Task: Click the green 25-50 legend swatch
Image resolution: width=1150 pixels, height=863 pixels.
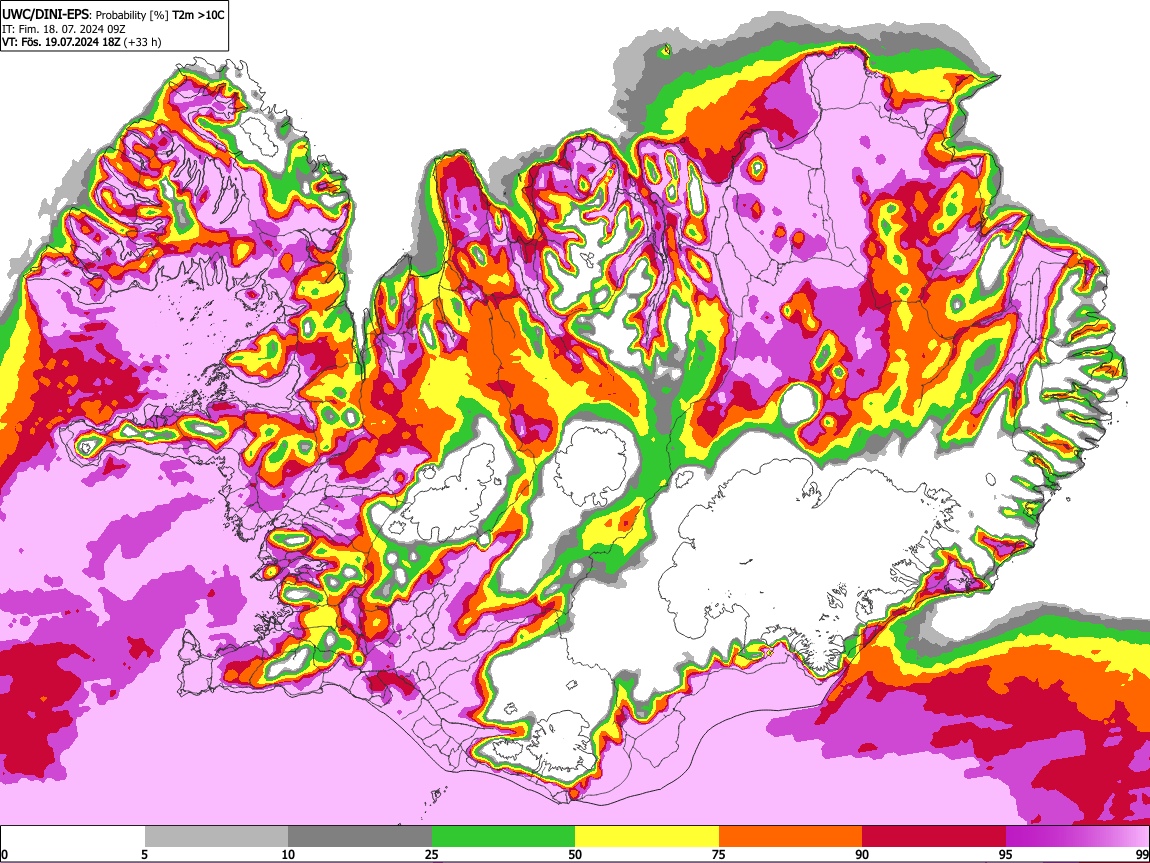Action: pos(503,836)
